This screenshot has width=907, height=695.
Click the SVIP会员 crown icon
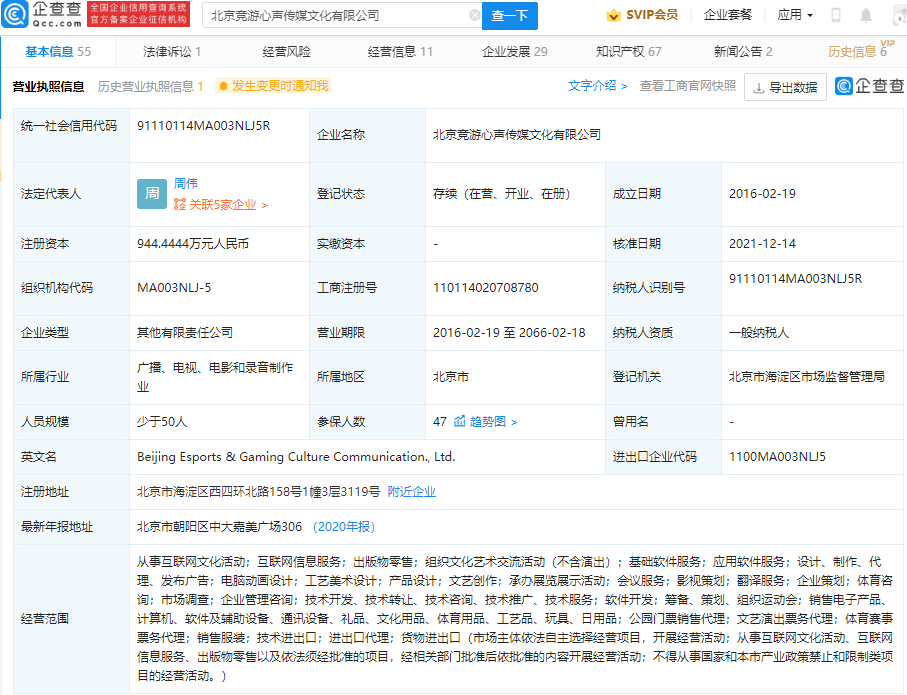[614, 15]
